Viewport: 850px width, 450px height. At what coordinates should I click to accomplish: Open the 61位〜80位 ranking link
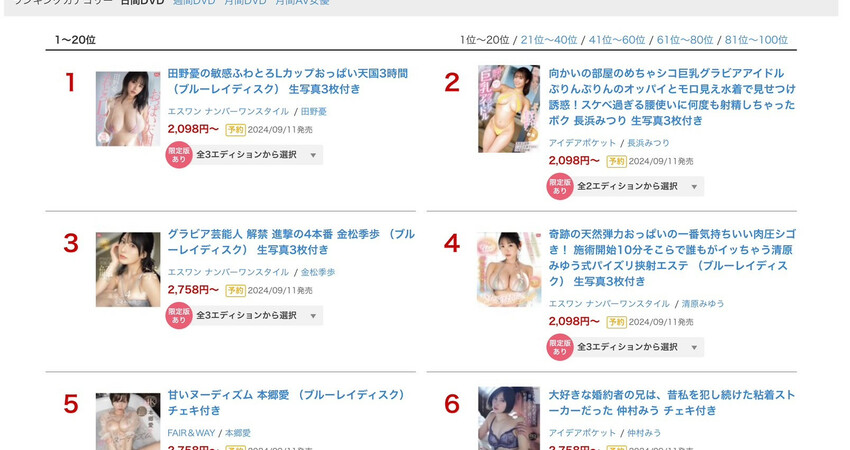(685, 40)
